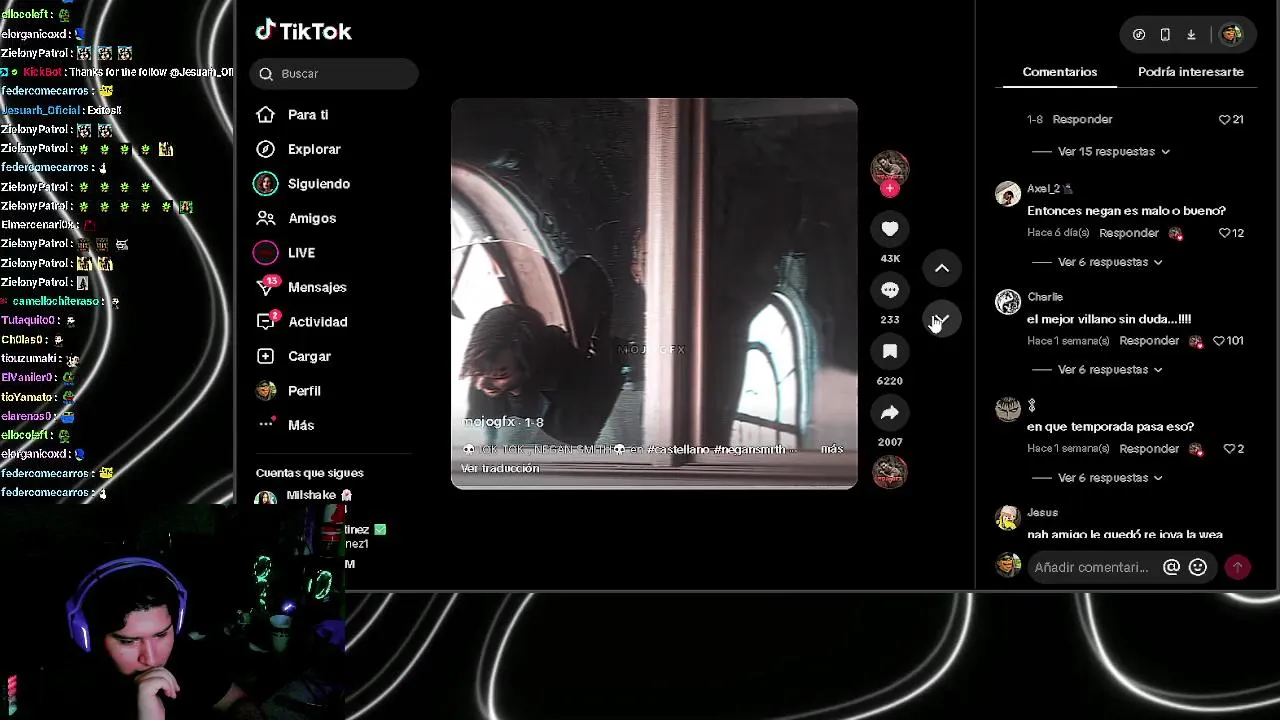
Task: Like the temporada comment with 2 likes
Action: pyautogui.click(x=1229, y=449)
